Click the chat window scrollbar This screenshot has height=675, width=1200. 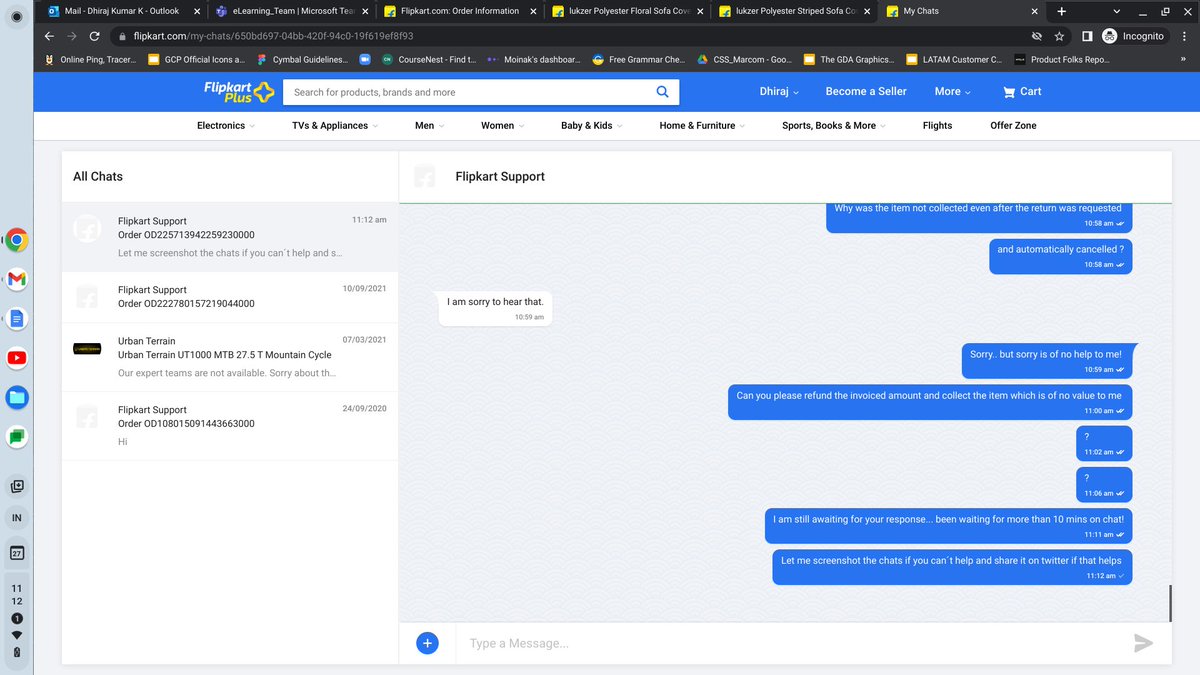click(x=1169, y=602)
